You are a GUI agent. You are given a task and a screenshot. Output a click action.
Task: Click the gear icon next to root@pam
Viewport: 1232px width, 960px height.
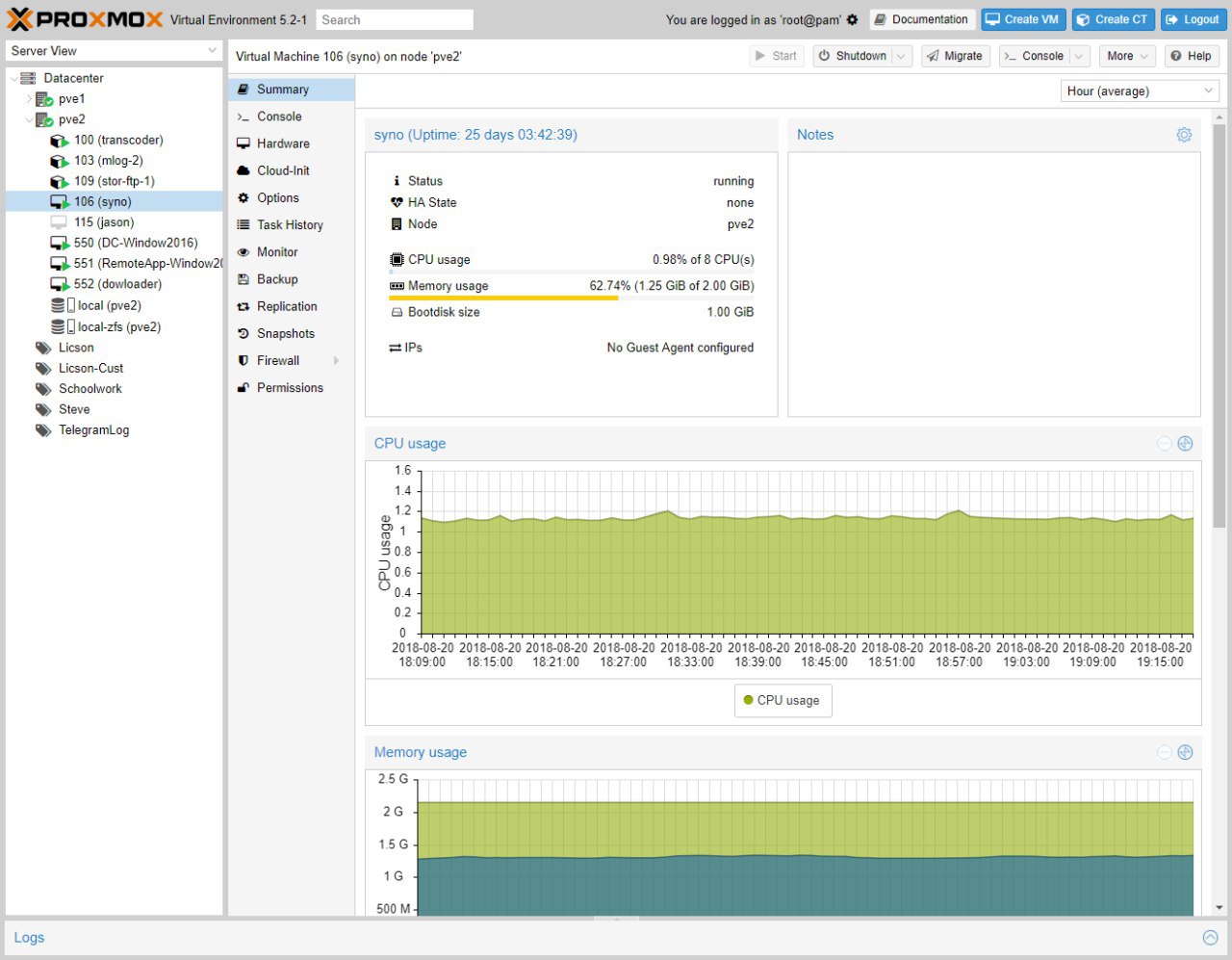[852, 19]
